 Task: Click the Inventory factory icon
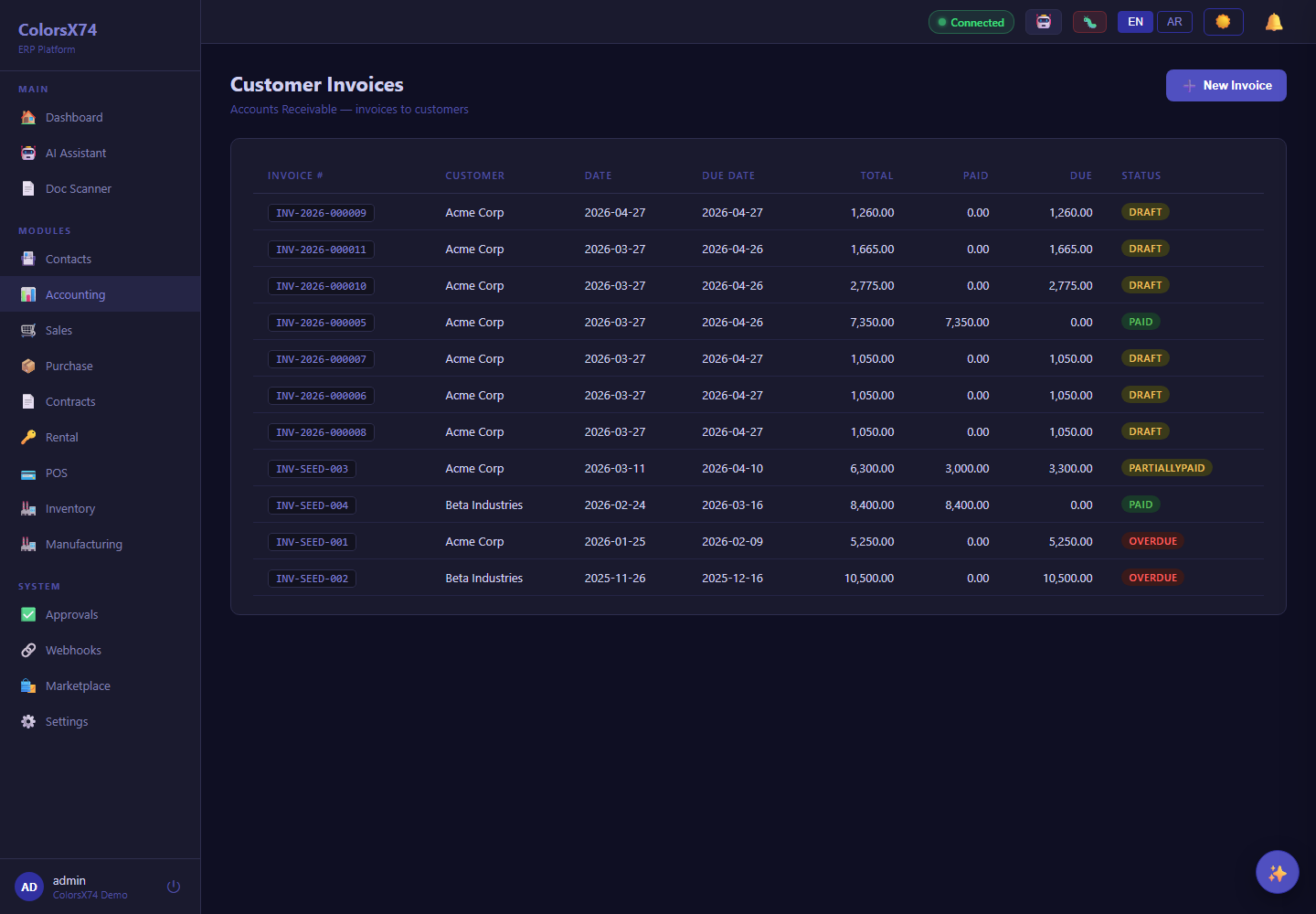coord(28,508)
